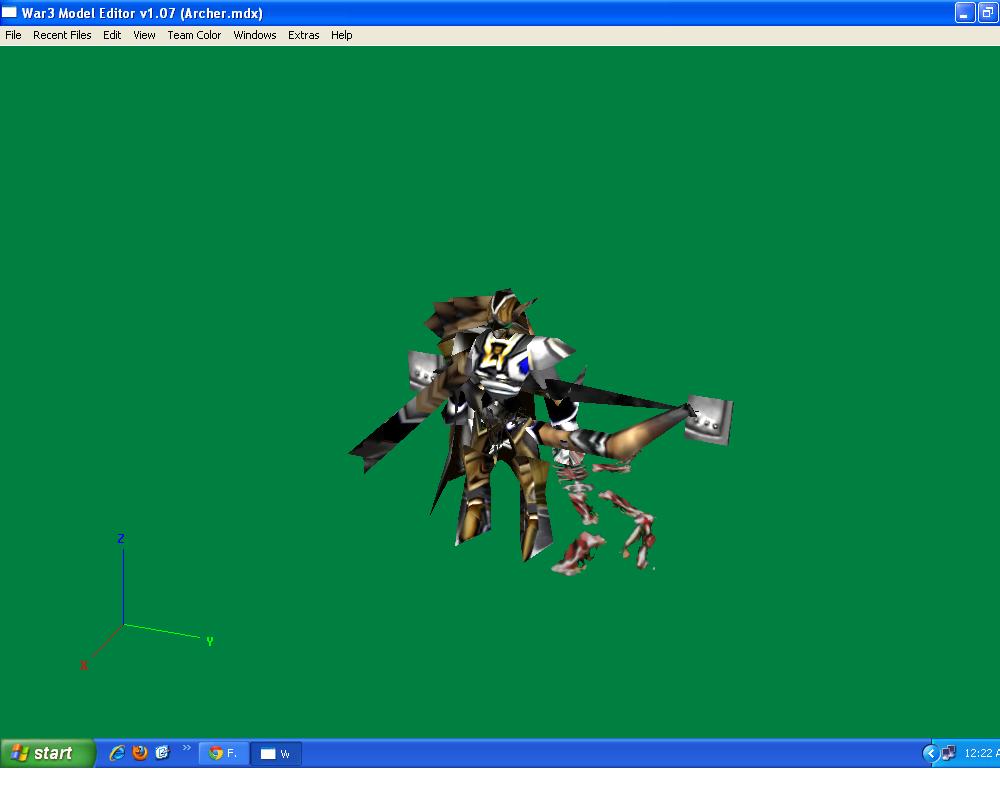
Task: Restore down the War3 Model Editor window
Action: [988, 12]
